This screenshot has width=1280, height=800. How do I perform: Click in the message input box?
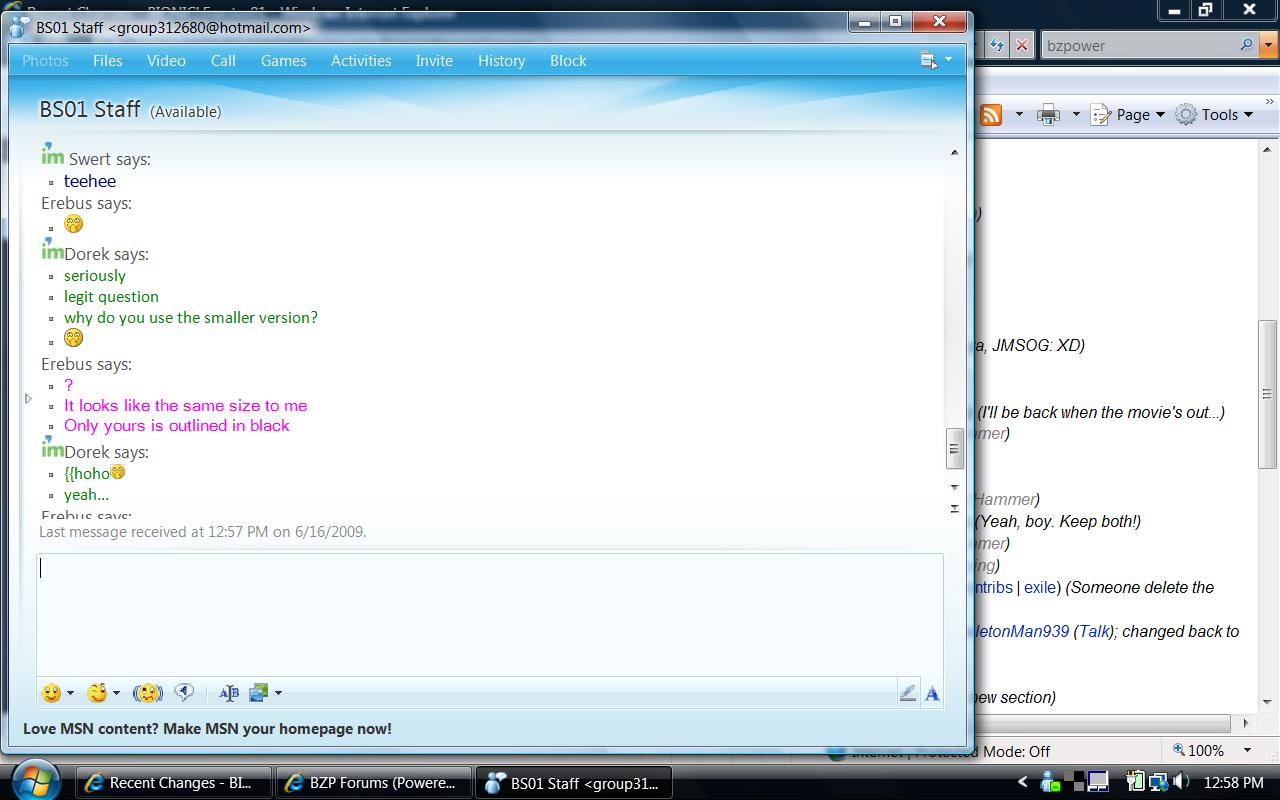pos(490,614)
